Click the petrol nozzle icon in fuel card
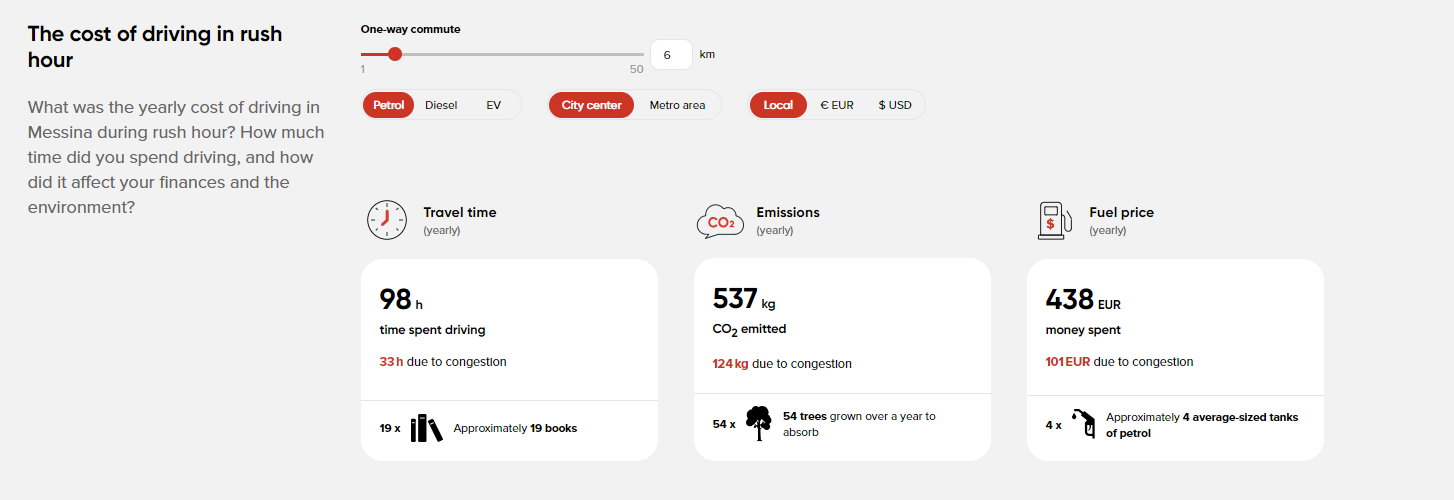This screenshot has width=1454, height=500. (1083, 424)
